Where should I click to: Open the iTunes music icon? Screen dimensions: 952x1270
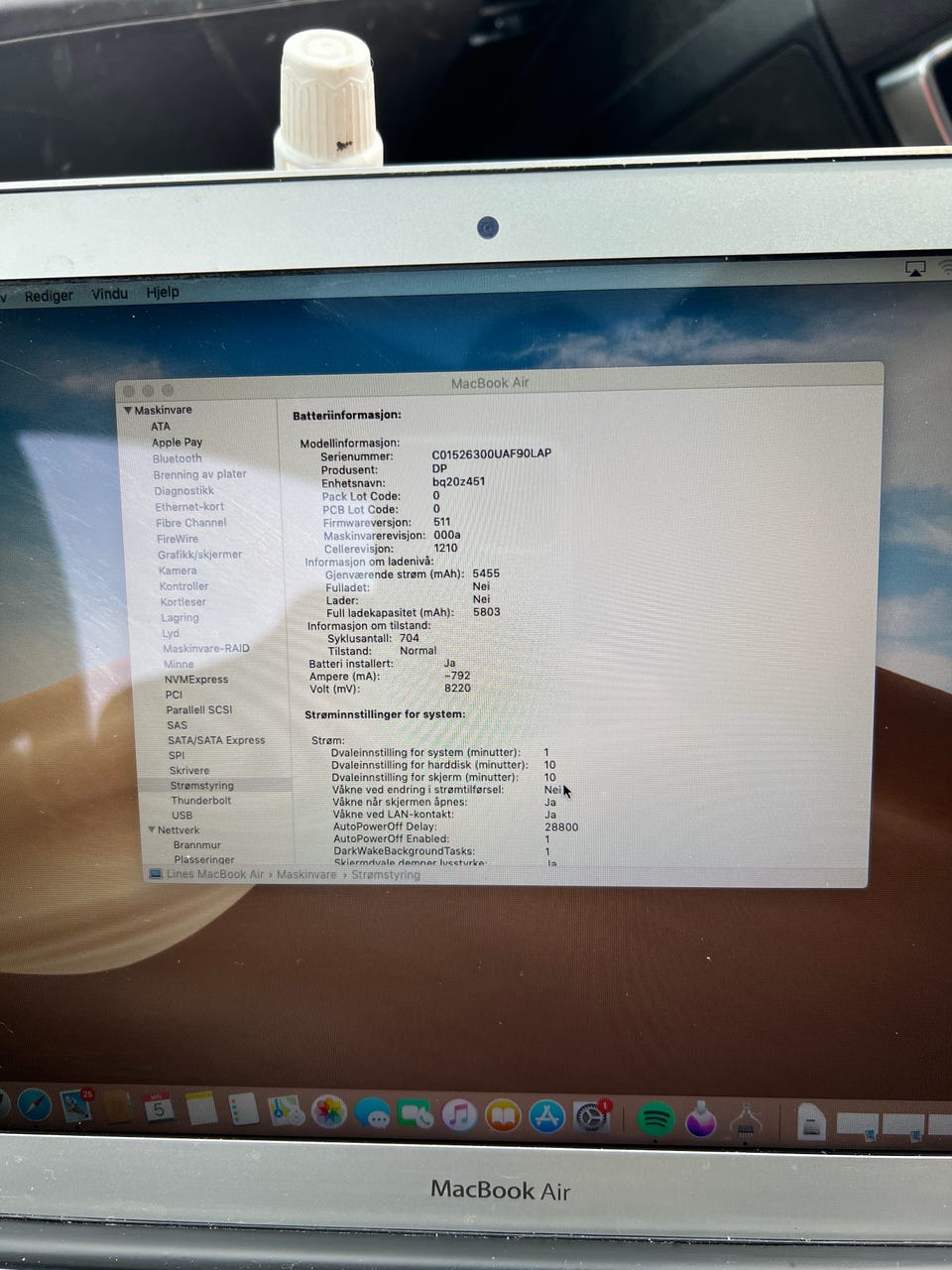click(x=459, y=1115)
